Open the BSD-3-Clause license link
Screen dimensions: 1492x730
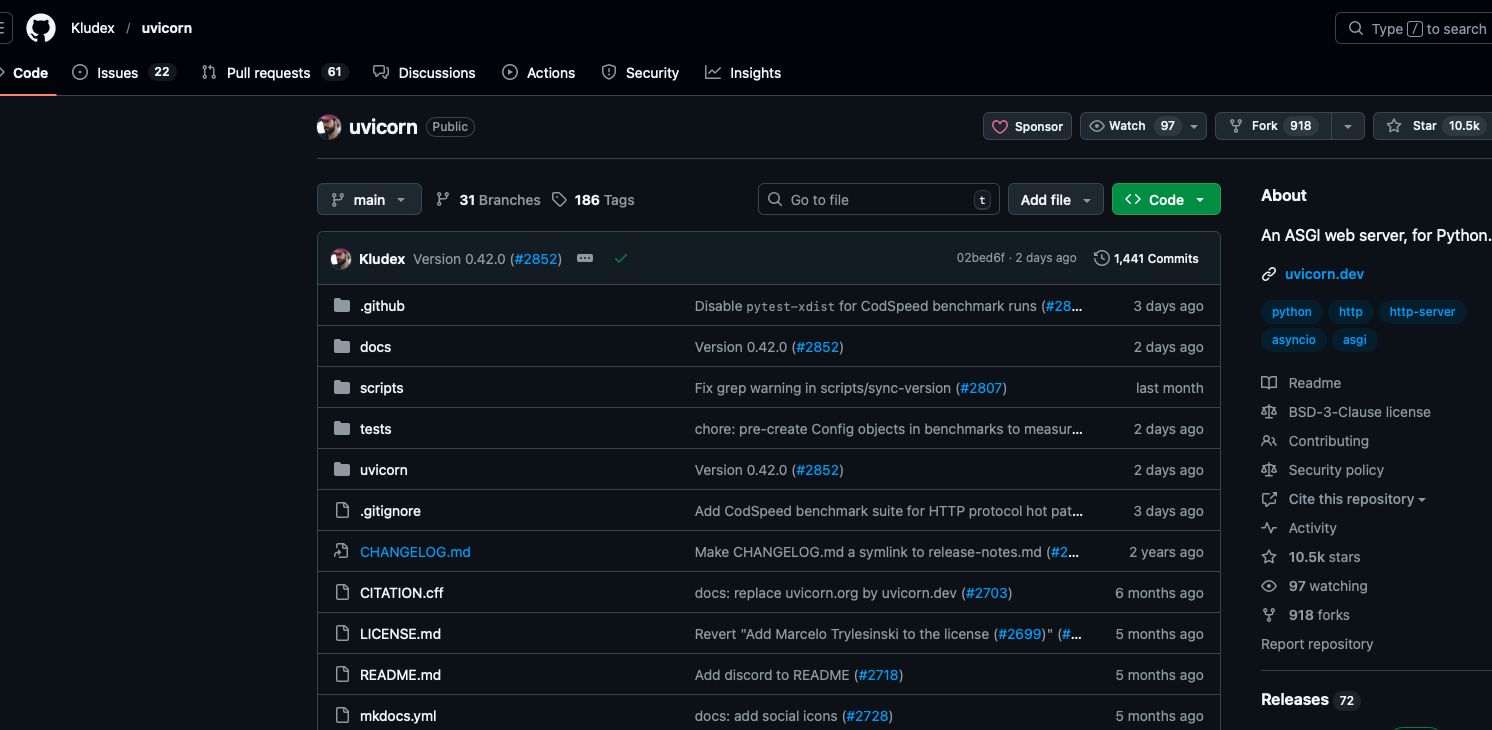point(1346,412)
